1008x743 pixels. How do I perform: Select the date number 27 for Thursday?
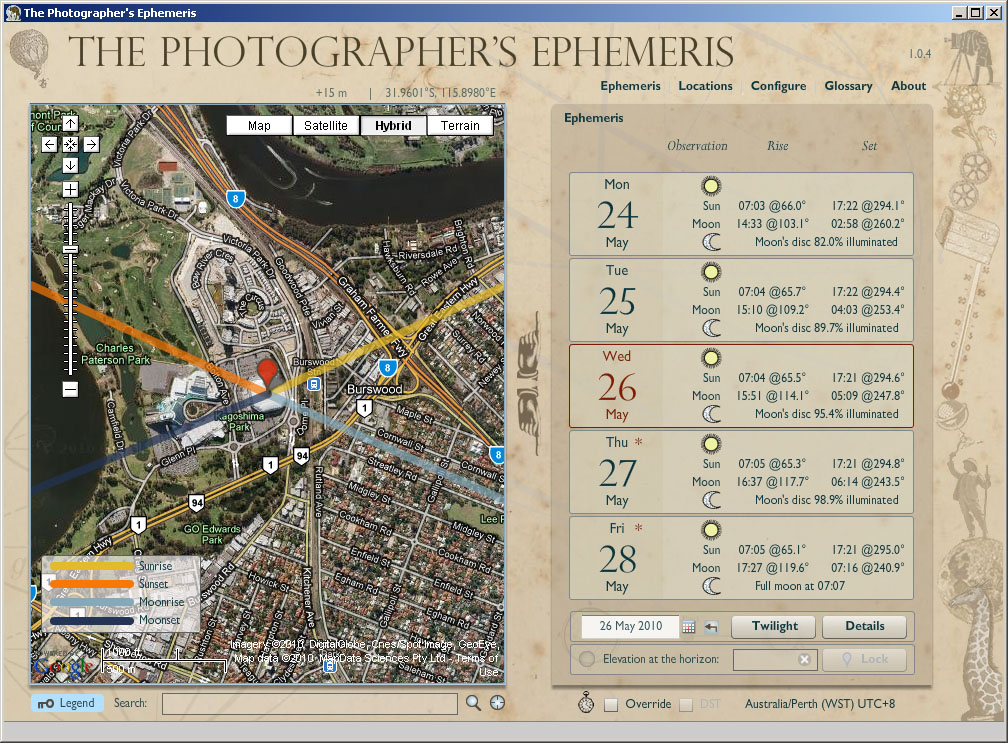(617, 473)
